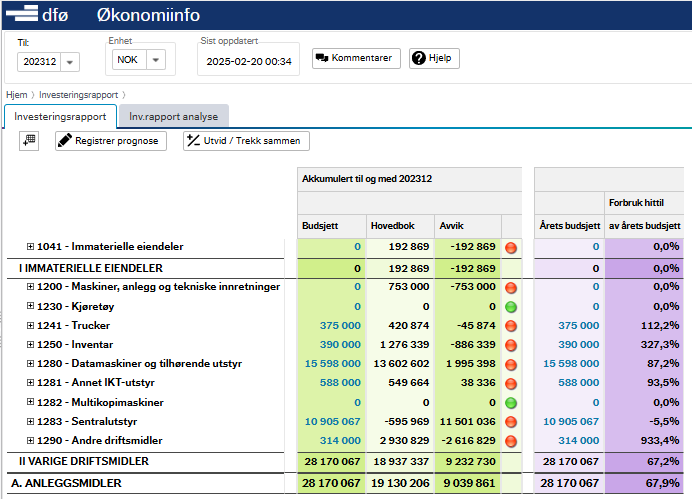
Task: Click the I IMMATERIELLE EIENDELER subtotal label
Action: click(x=90, y=268)
